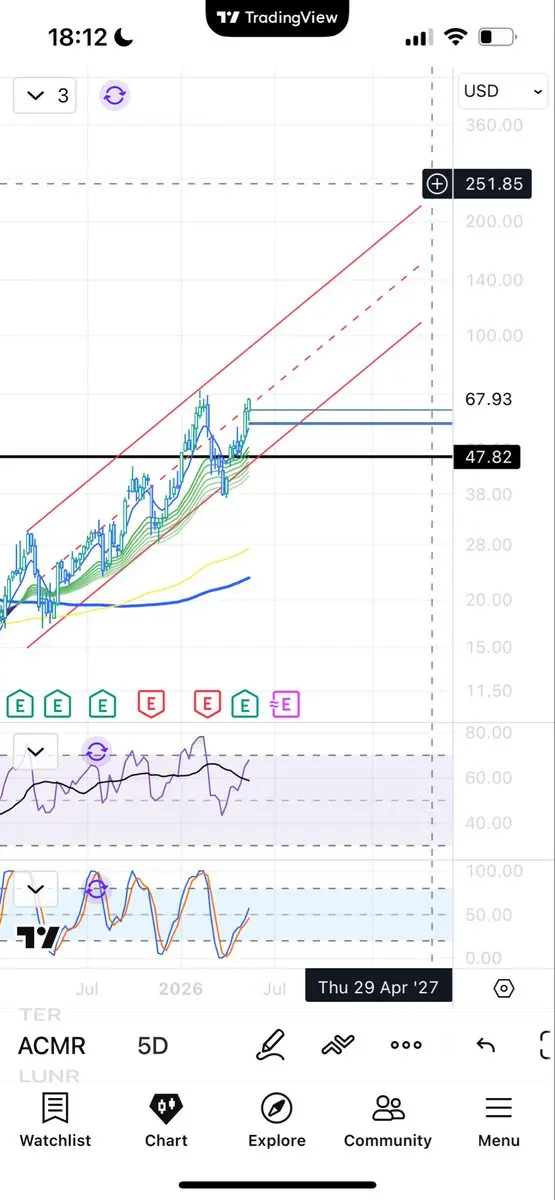Tap the 140.00 price axis label
The width and height of the screenshot is (555, 1200).
click(x=494, y=281)
